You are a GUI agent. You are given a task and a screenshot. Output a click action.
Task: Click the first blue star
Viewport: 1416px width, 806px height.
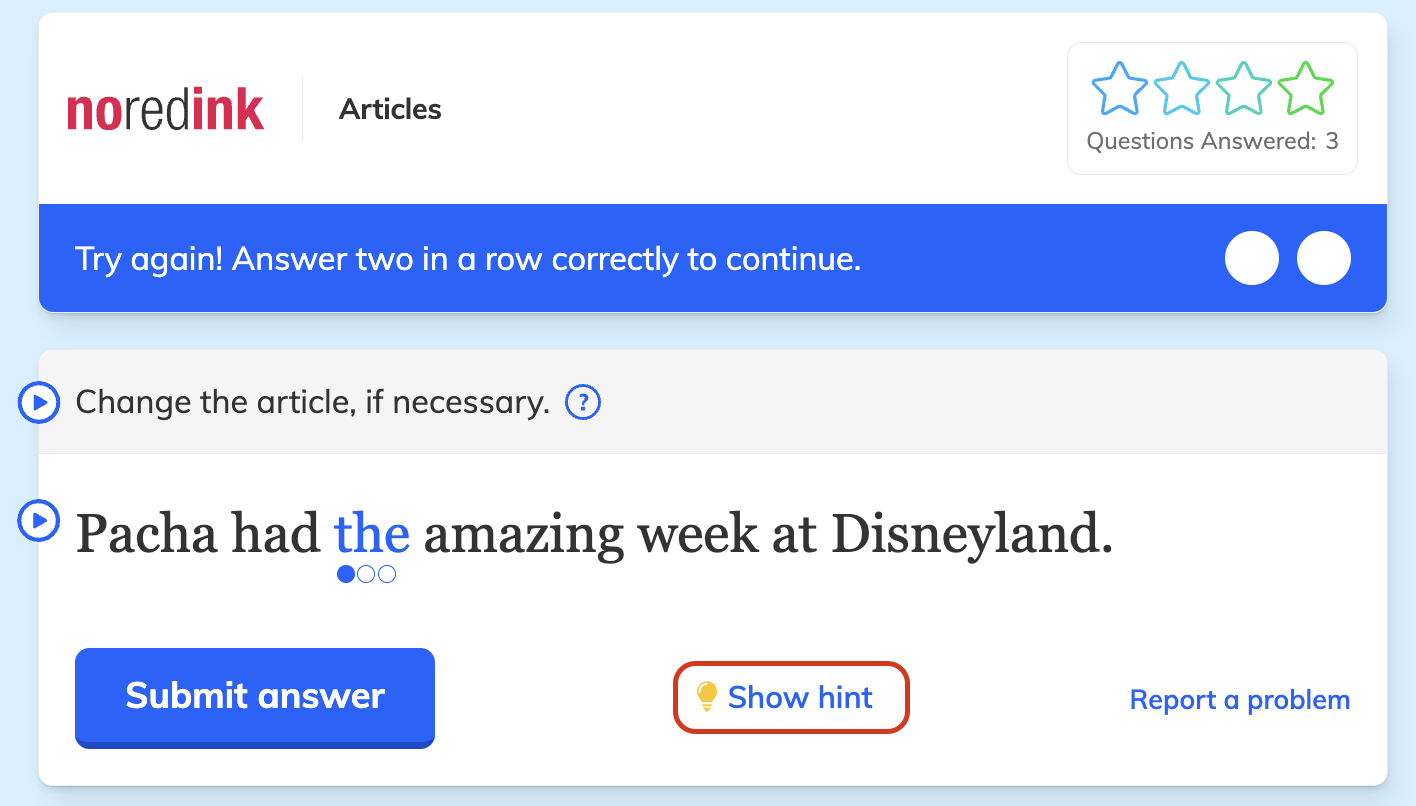pos(1118,88)
